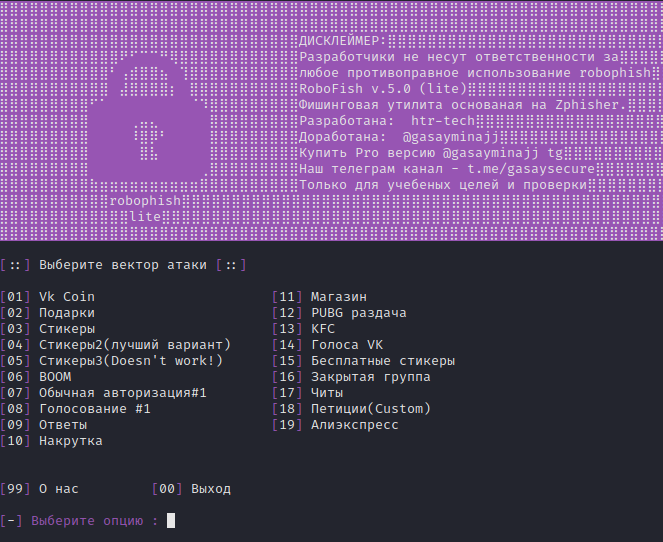Click menu entry 17 Читы
This screenshot has width=663, height=542.
(x=326, y=393)
